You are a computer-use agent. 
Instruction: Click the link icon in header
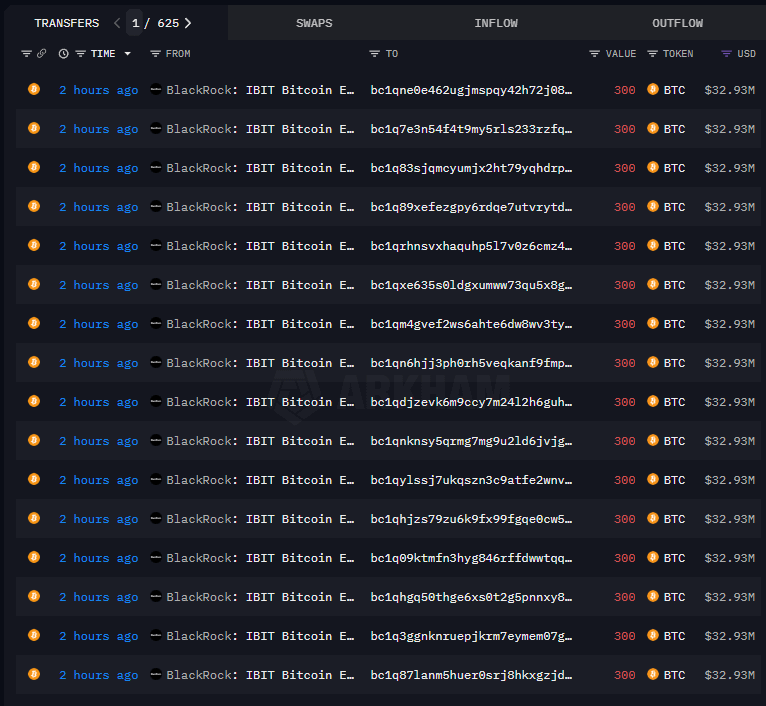click(x=42, y=53)
